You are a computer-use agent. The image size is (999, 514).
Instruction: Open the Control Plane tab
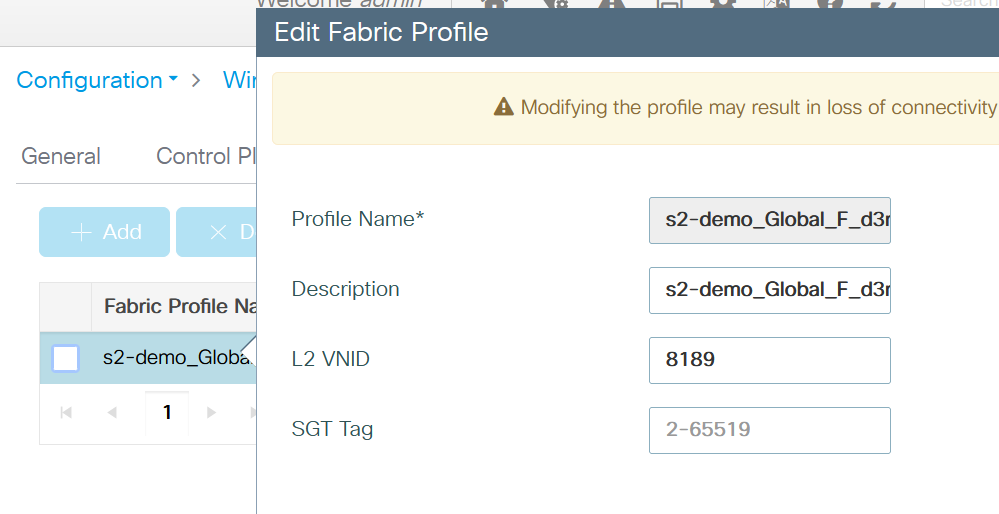(x=206, y=156)
